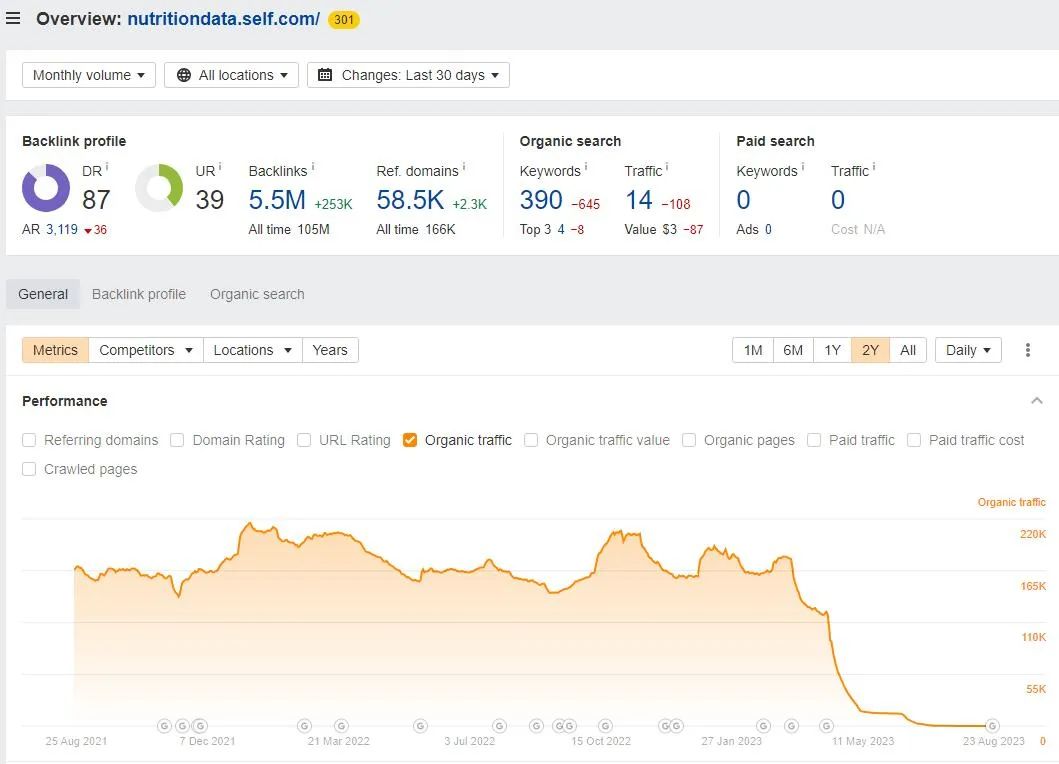Image resolution: width=1059 pixels, height=764 pixels.
Task: Open the 5.5M backlinks value
Action: (x=277, y=200)
